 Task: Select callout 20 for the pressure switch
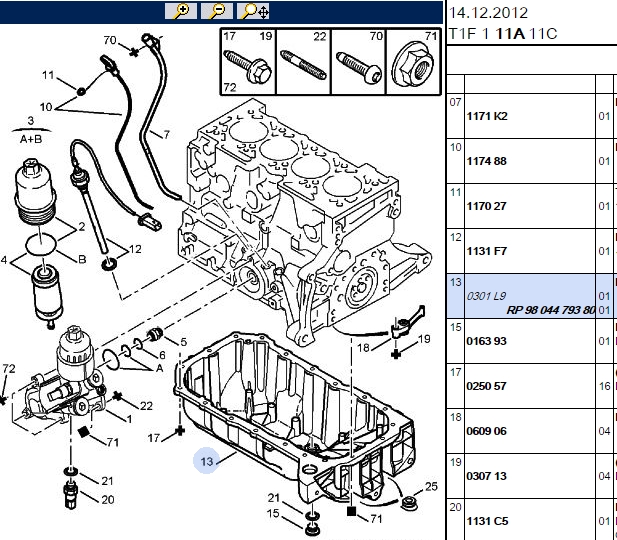(x=107, y=499)
